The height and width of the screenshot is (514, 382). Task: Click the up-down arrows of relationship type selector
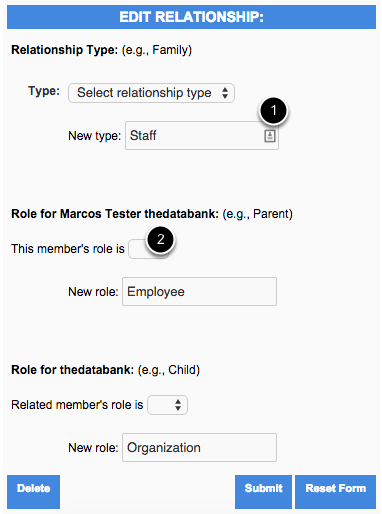[225, 93]
